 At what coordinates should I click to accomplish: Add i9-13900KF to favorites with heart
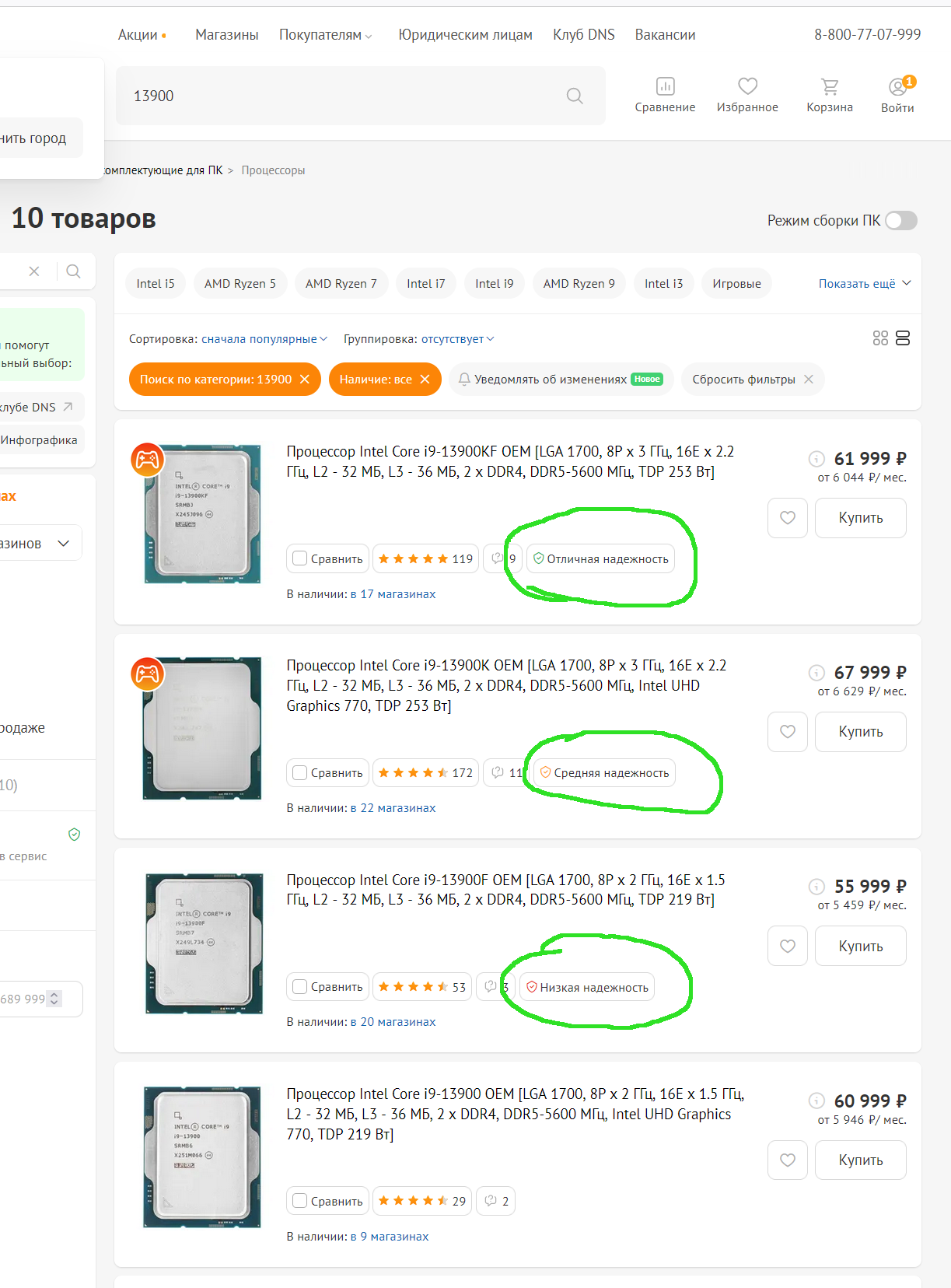click(x=788, y=518)
